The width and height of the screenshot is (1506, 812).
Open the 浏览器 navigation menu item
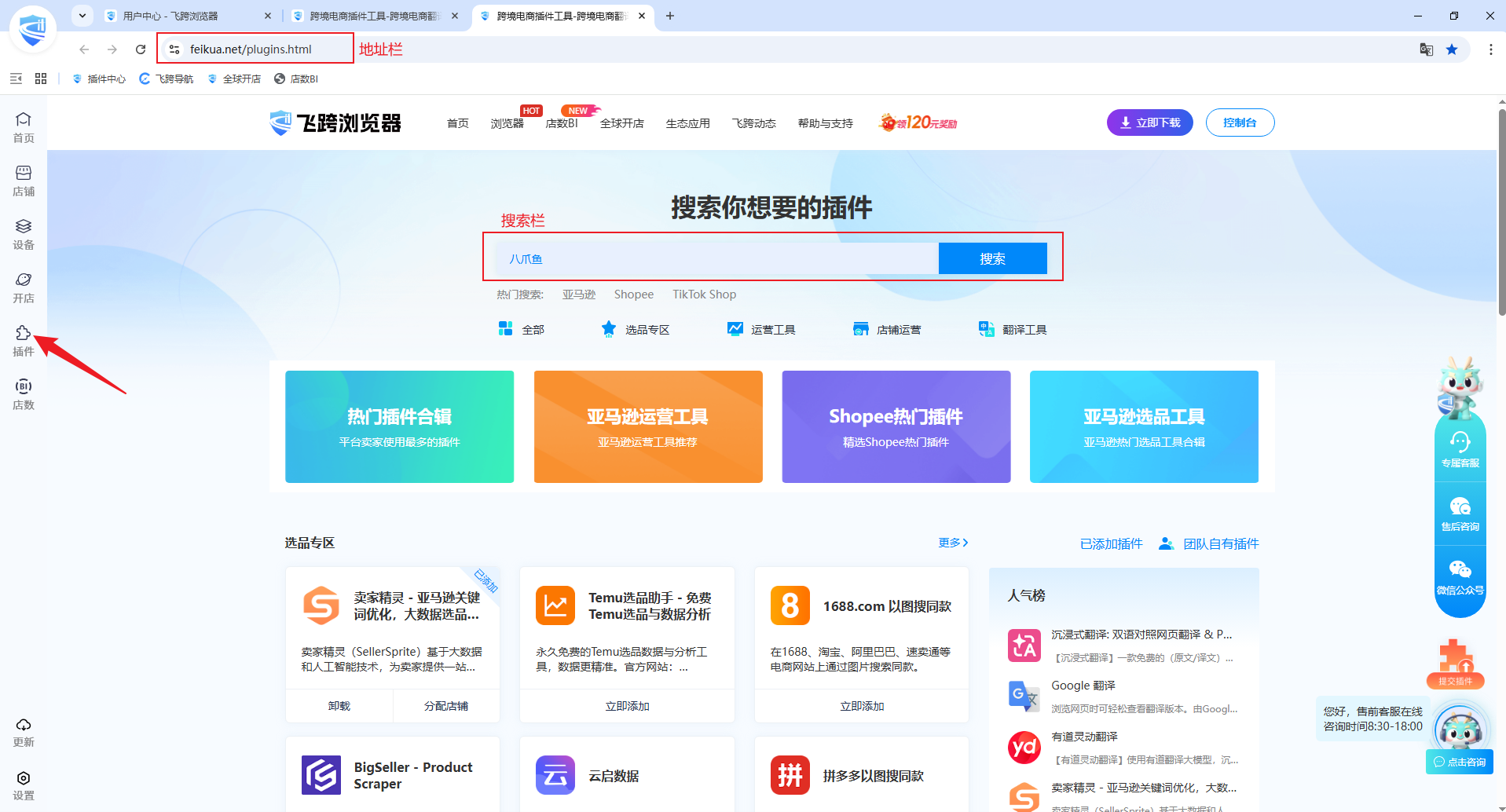click(507, 123)
